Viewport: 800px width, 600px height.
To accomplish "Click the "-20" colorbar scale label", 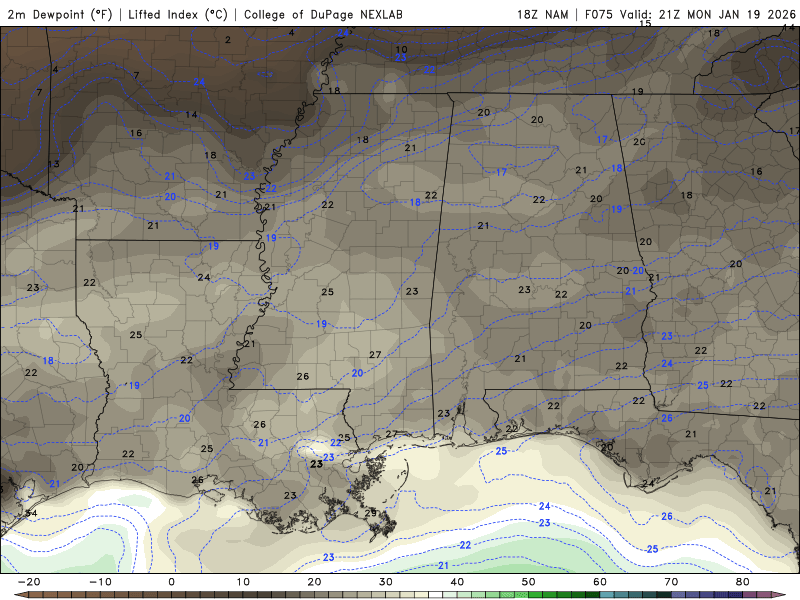I will click(29, 582).
